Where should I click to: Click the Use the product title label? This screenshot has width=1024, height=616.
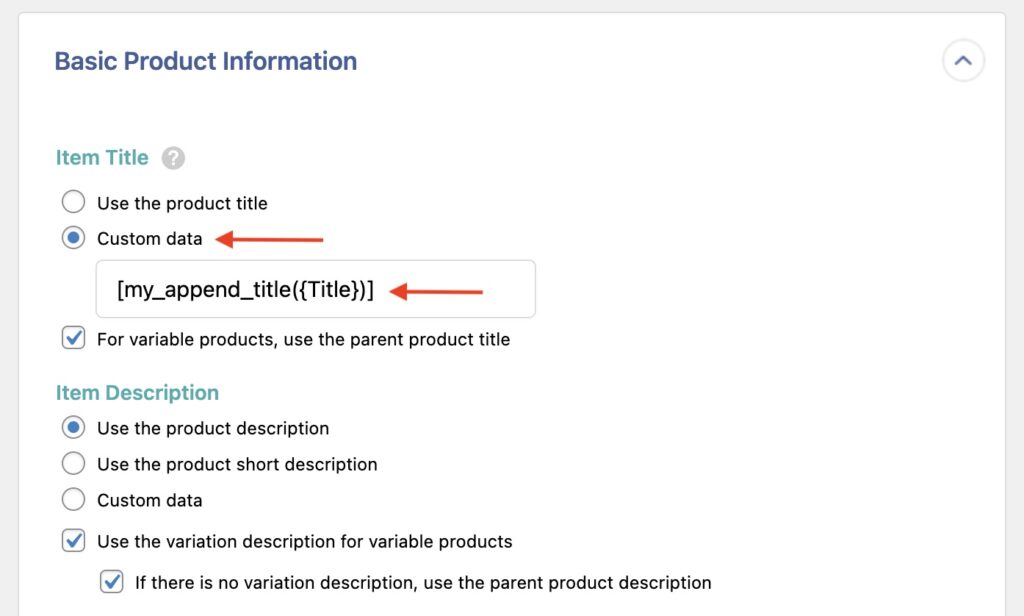(181, 202)
